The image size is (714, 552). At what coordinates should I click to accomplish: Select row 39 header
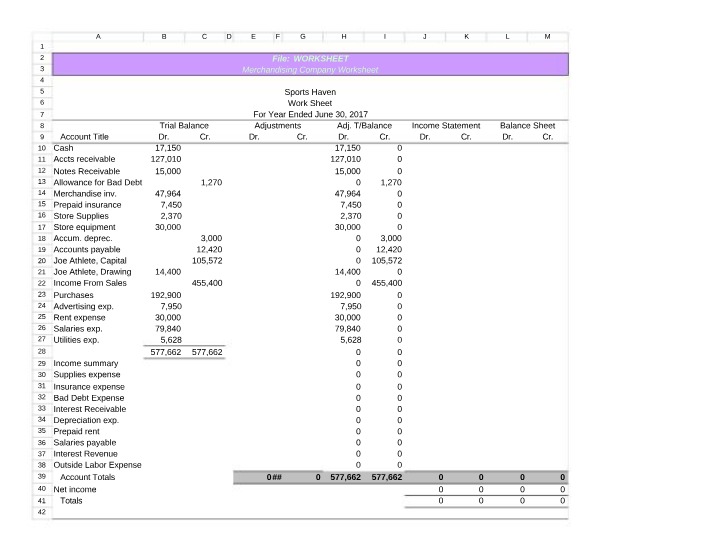tap(42, 476)
